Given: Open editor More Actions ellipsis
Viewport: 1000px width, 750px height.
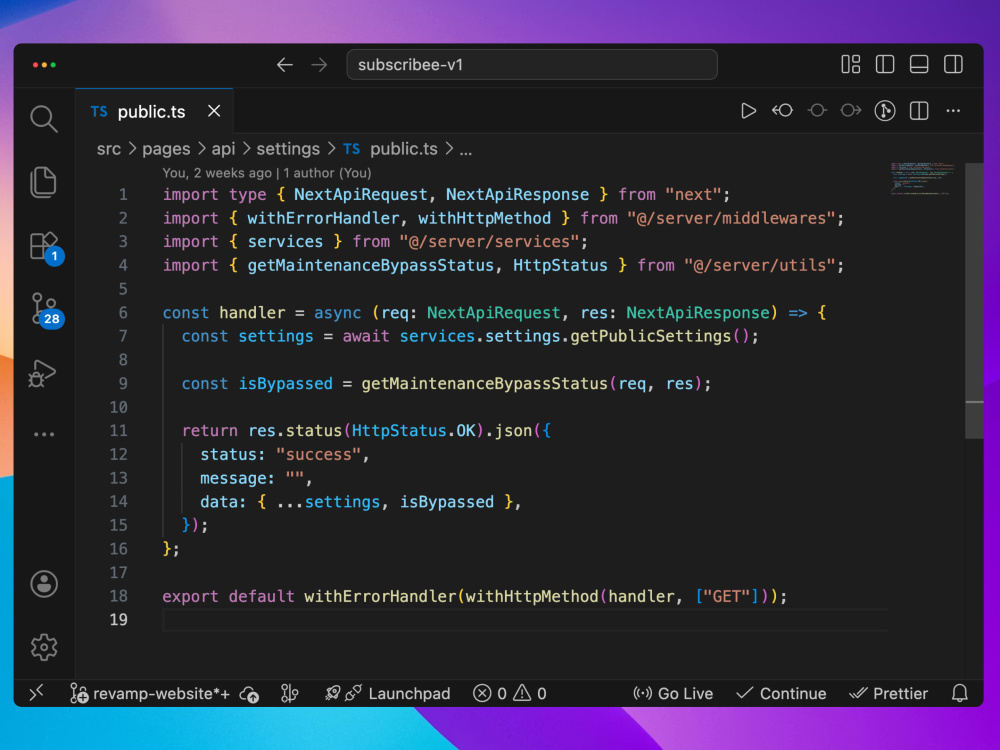Looking at the screenshot, I should click(x=953, y=111).
